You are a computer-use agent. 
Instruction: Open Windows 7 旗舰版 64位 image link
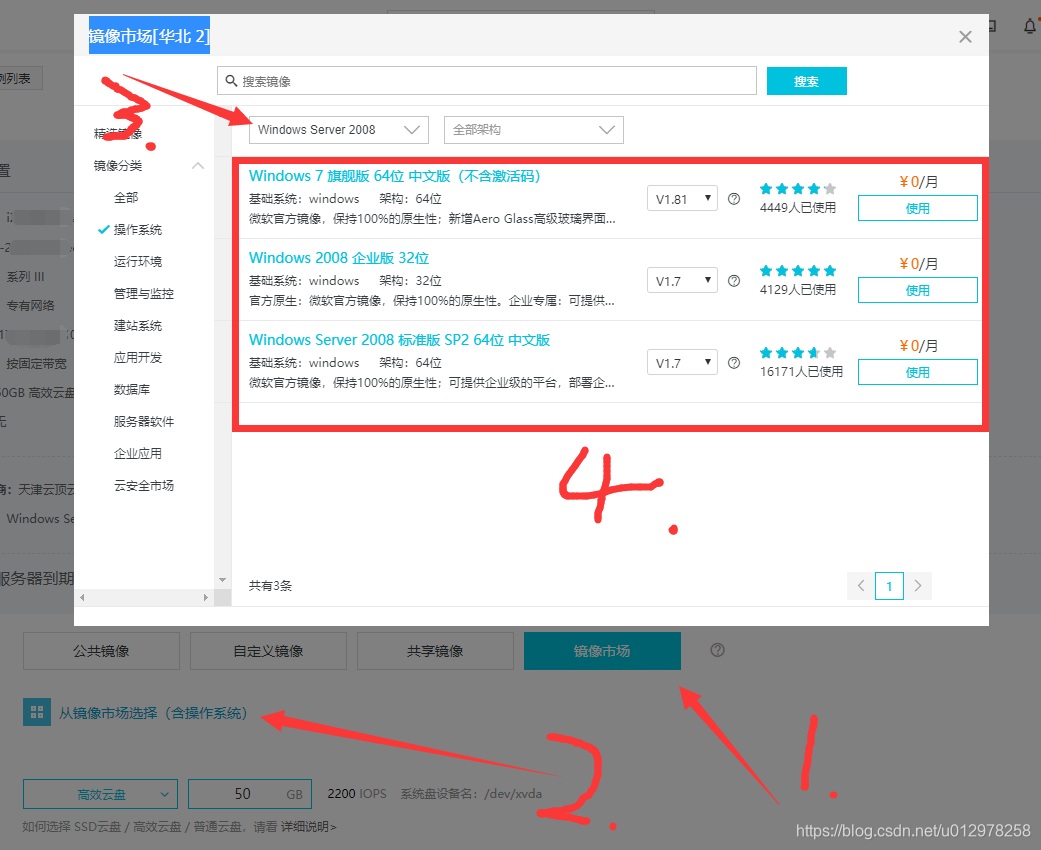(x=394, y=176)
